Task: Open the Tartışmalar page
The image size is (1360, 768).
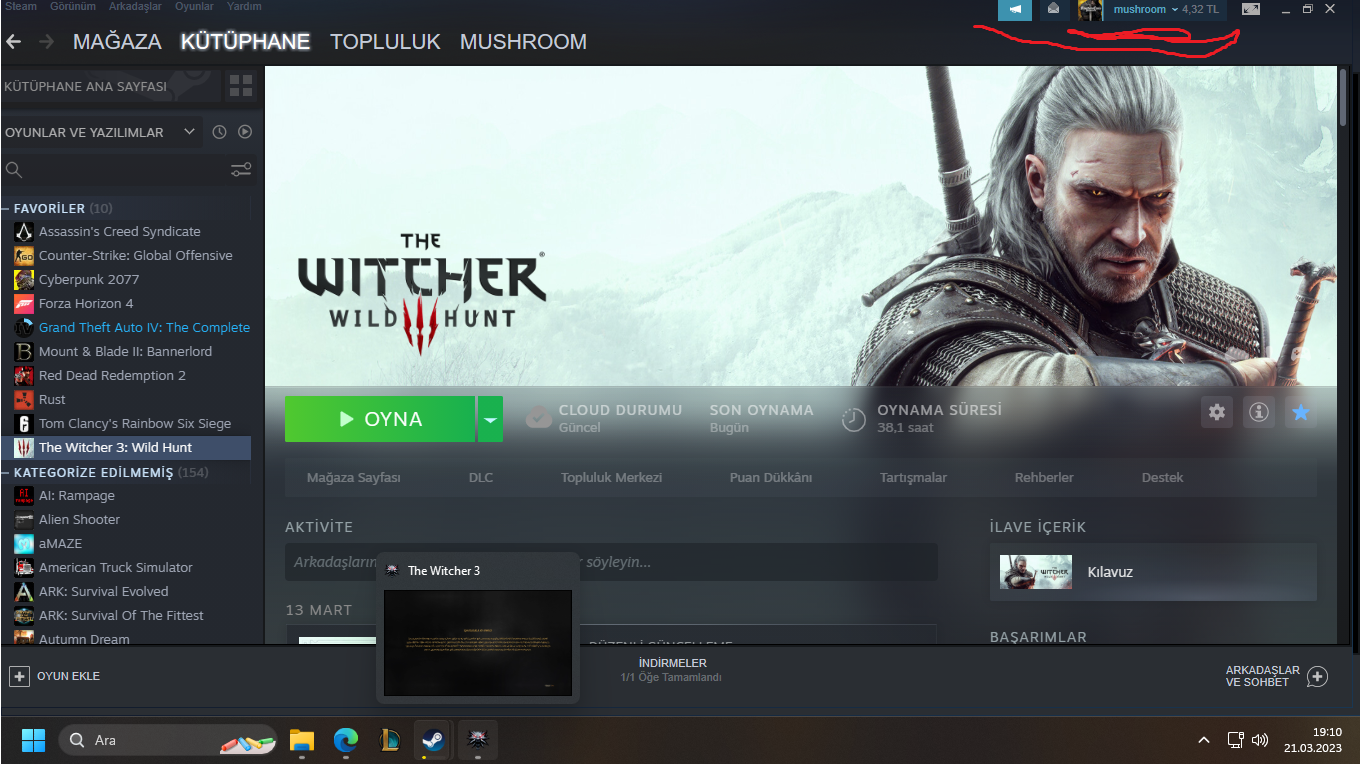Action: (913, 478)
